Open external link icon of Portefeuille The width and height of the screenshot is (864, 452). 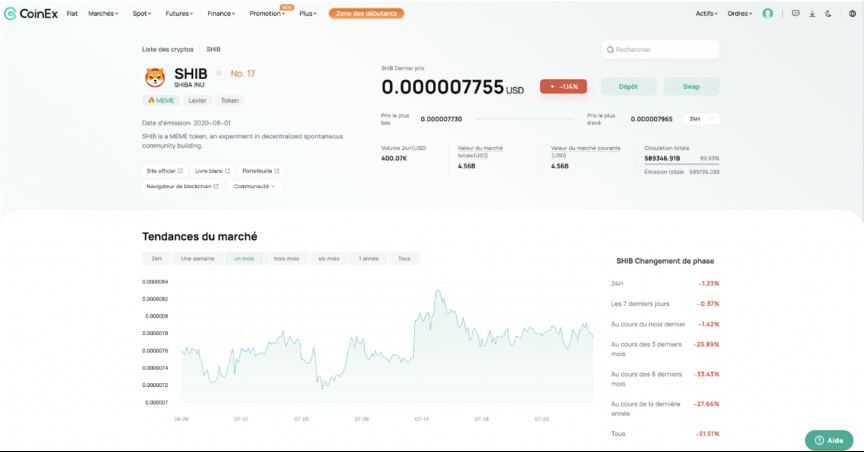[277, 171]
